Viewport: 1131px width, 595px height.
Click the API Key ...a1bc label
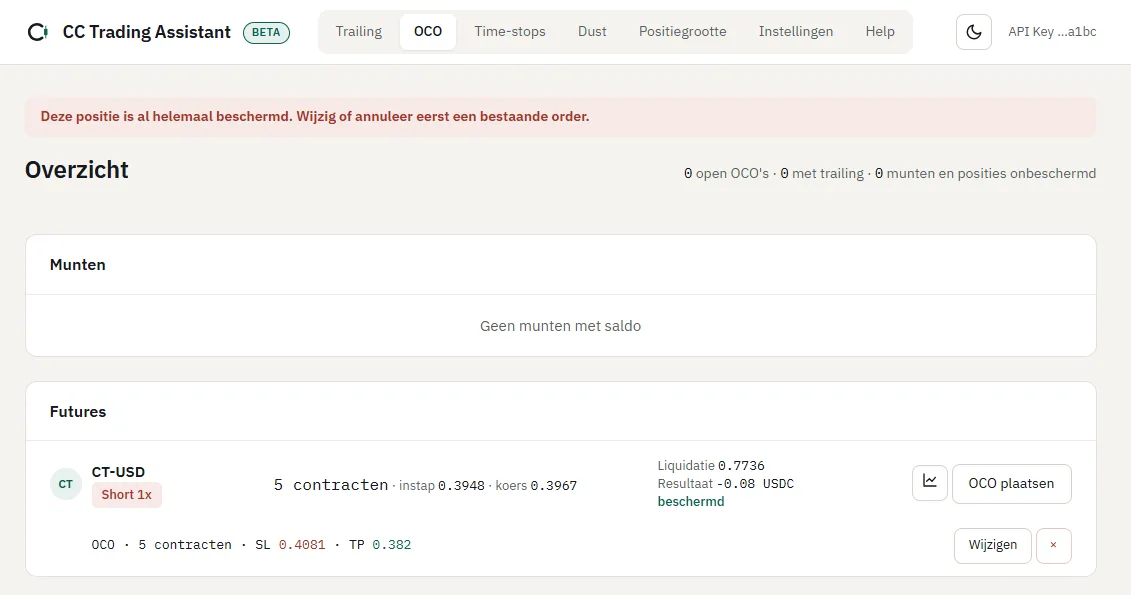tap(1052, 32)
